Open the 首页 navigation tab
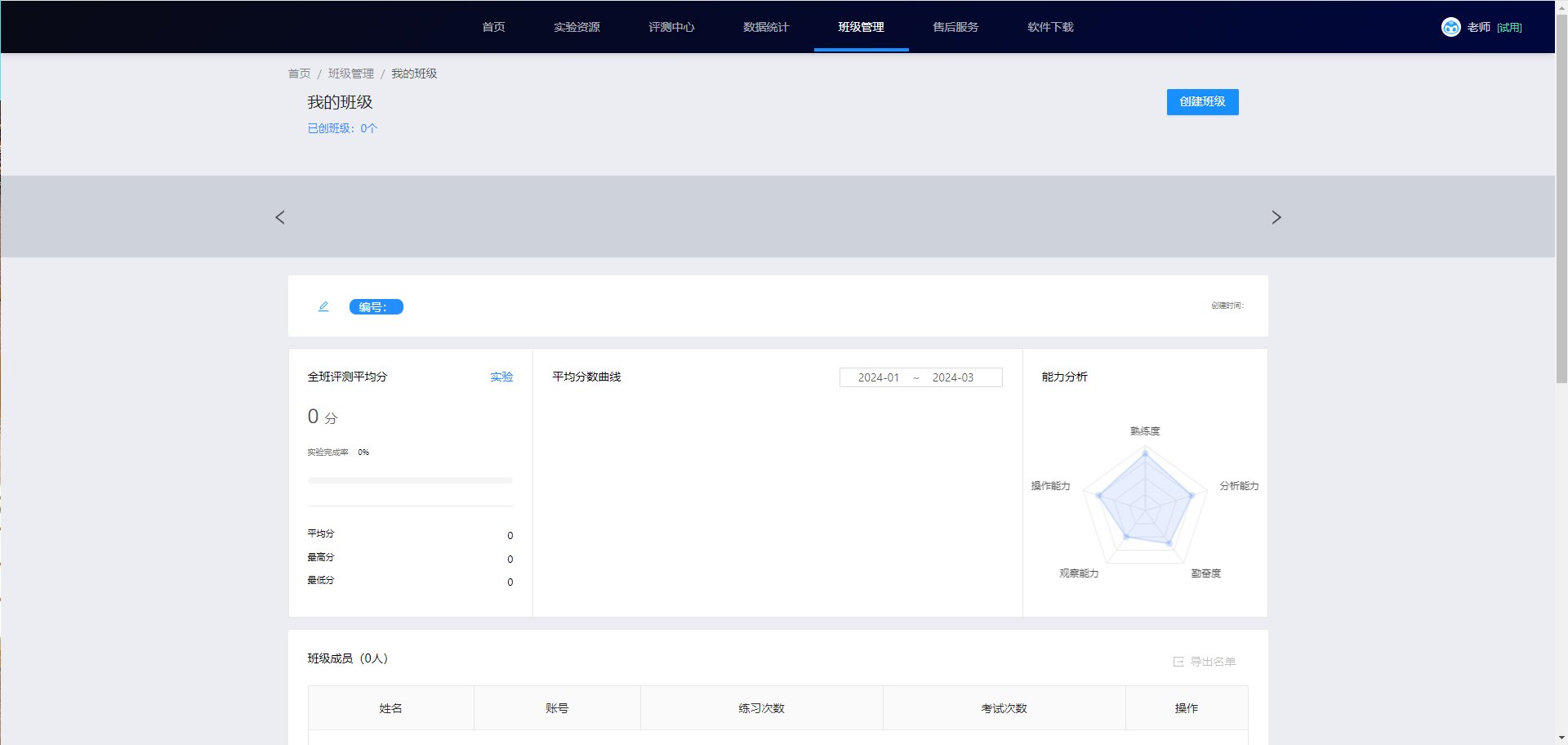The height and width of the screenshot is (745, 1568). click(493, 27)
